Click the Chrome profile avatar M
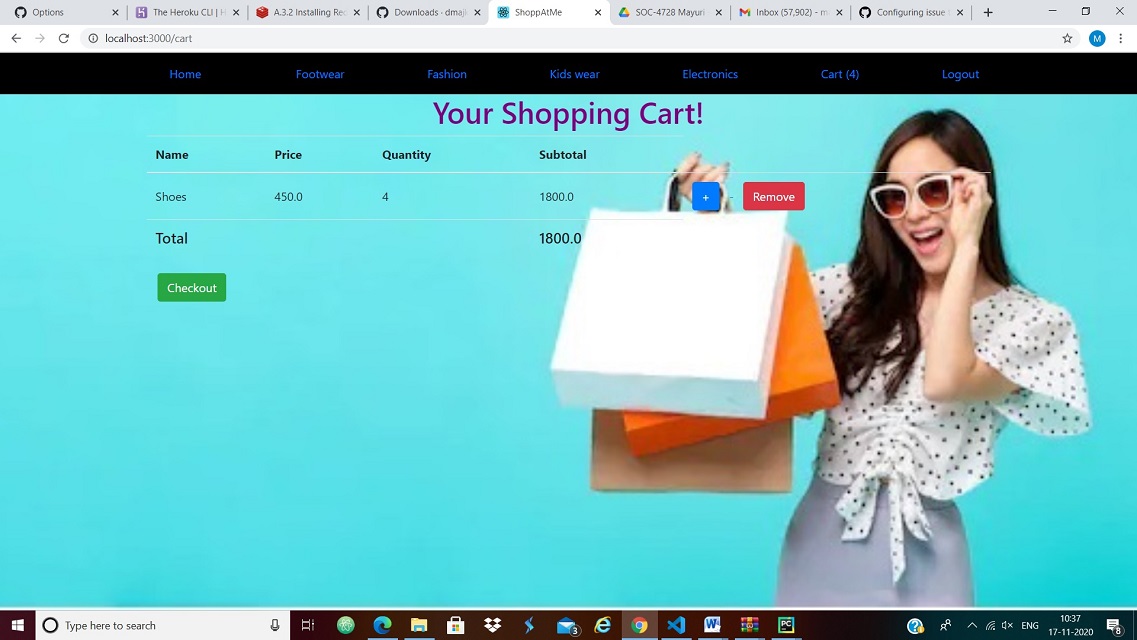The image size is (1137, 640). 1097,38
